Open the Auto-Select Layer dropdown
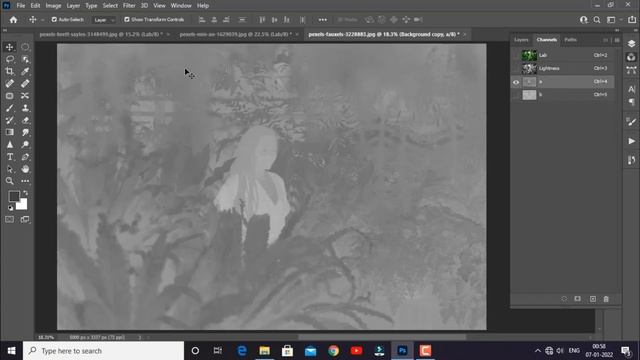The height and width of the screenshot is (360, 640). [104, 20]
